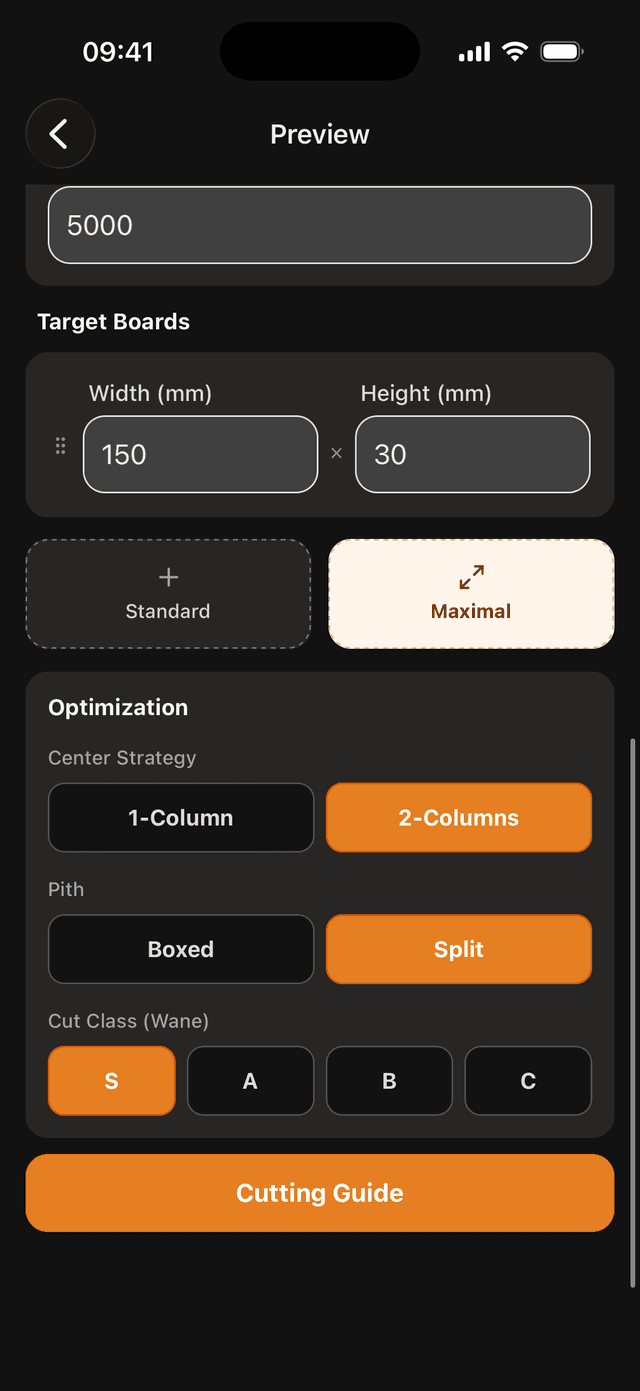Viewport: 640px width, 1391px height.
Task: Edit the board Width field showing 150
Action: [x=200, y=454]
